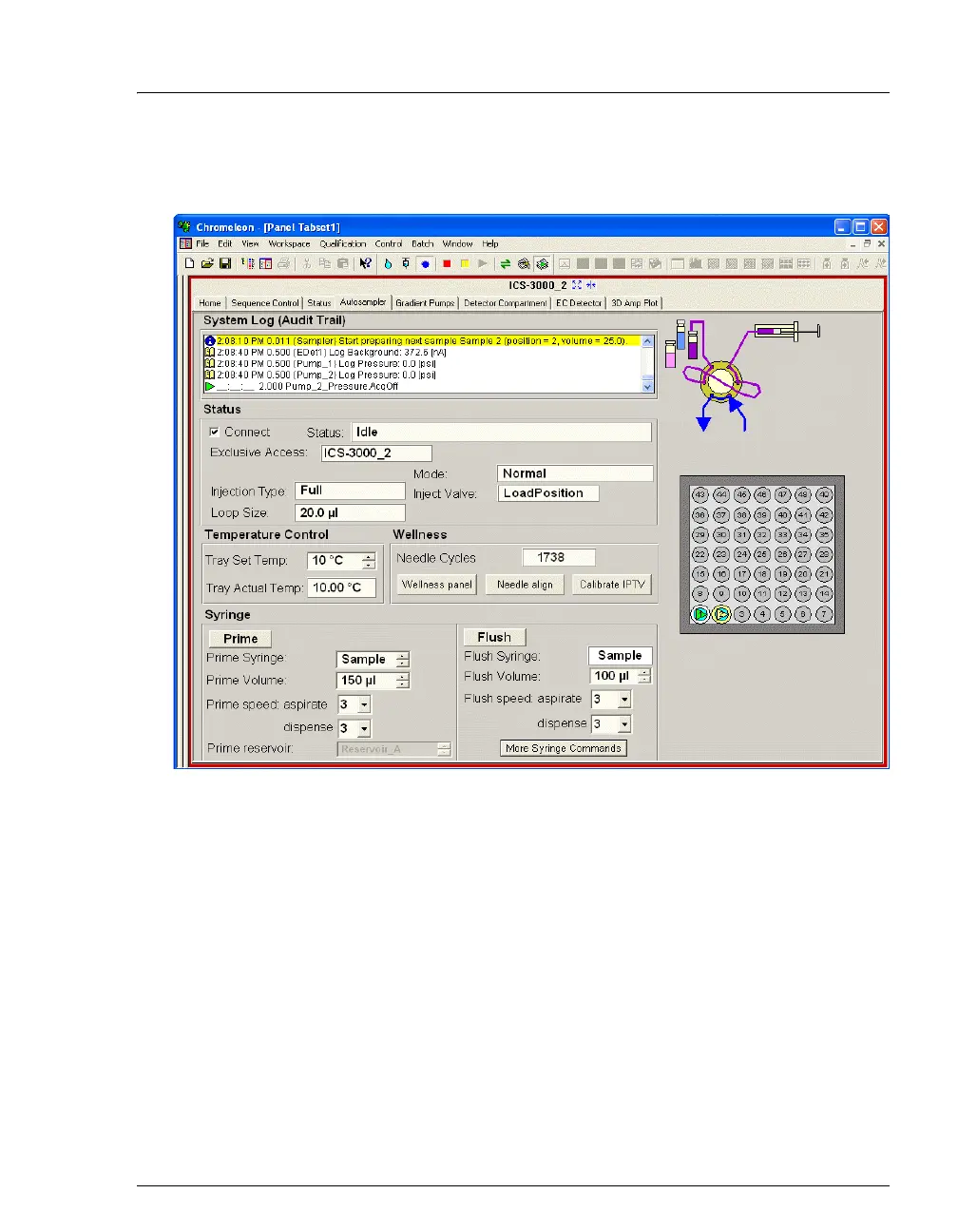
Task: Switch to the EC Detector tab
Action: click(579, 303)
